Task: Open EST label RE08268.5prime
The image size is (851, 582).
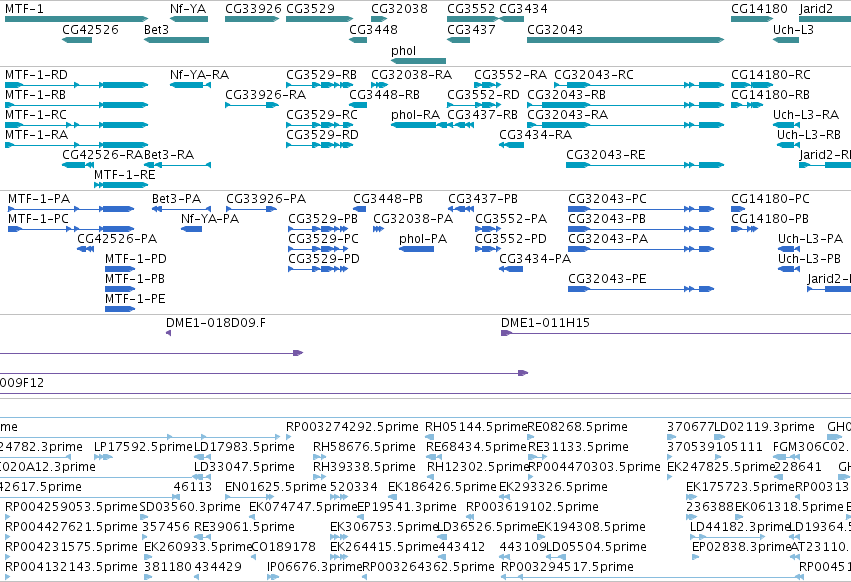Action: pyautogui.click(x=577, y=427)
